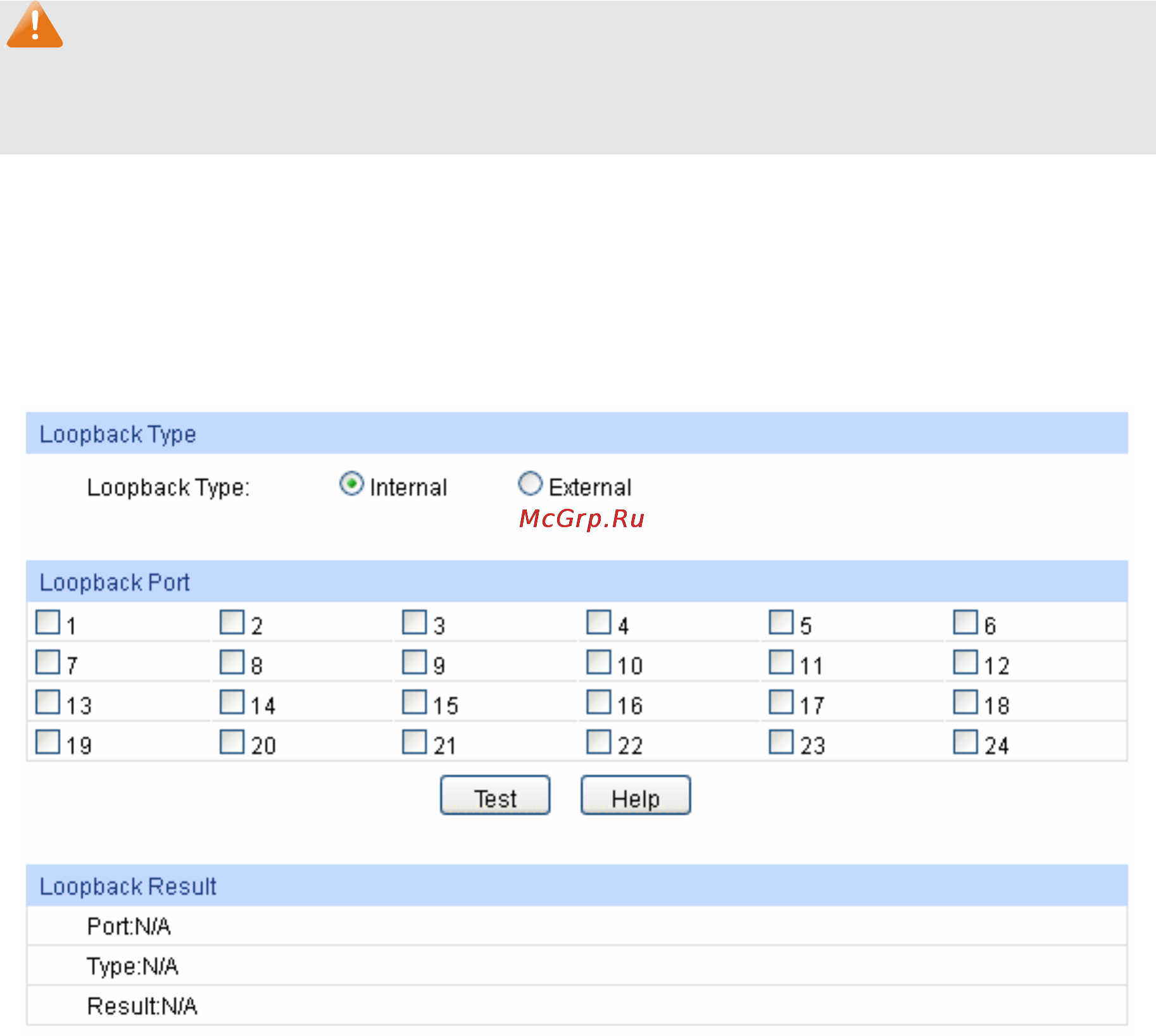
Task: Select the External loopback type radio button
Action: point(530,484)
